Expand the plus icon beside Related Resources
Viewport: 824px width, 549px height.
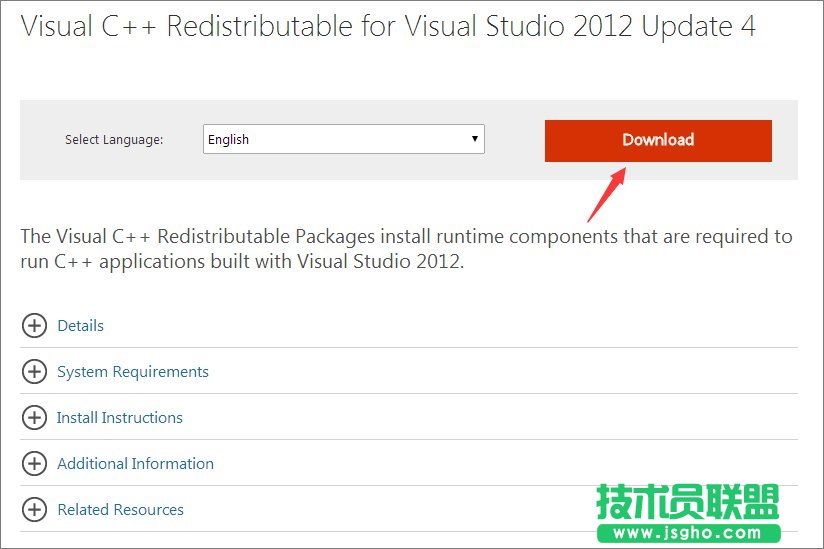click(x=34, y=510)
